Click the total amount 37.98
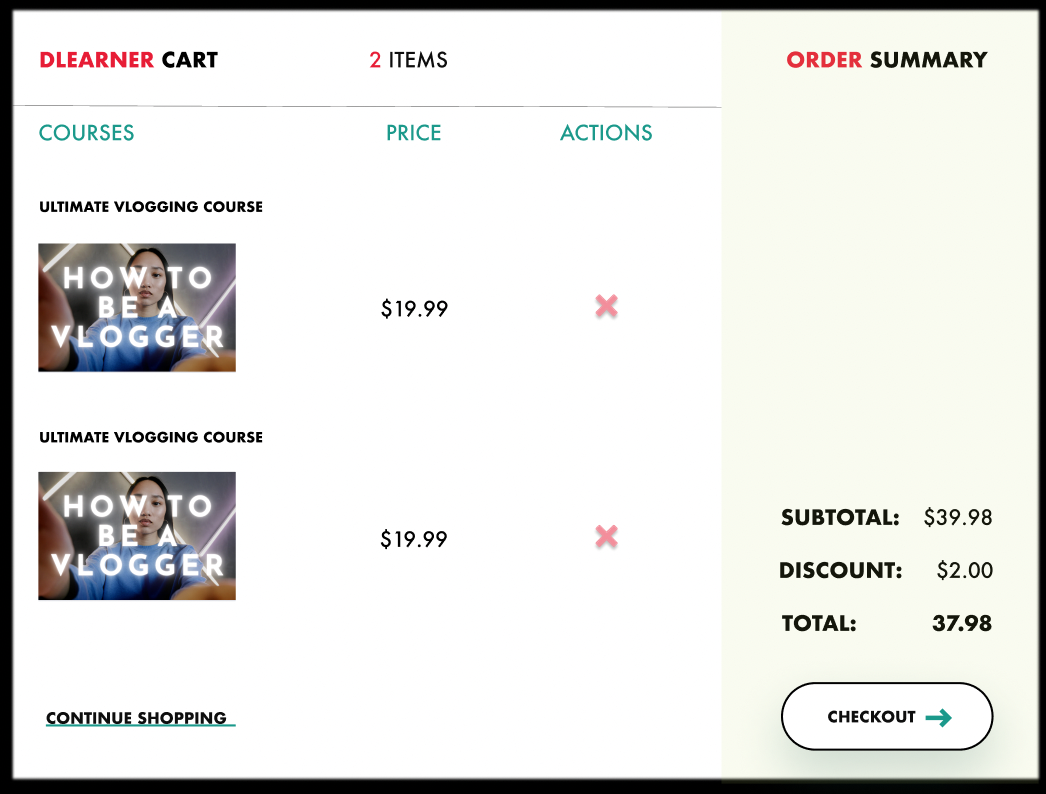This screenshot has width=1046, height=794. 962,623
